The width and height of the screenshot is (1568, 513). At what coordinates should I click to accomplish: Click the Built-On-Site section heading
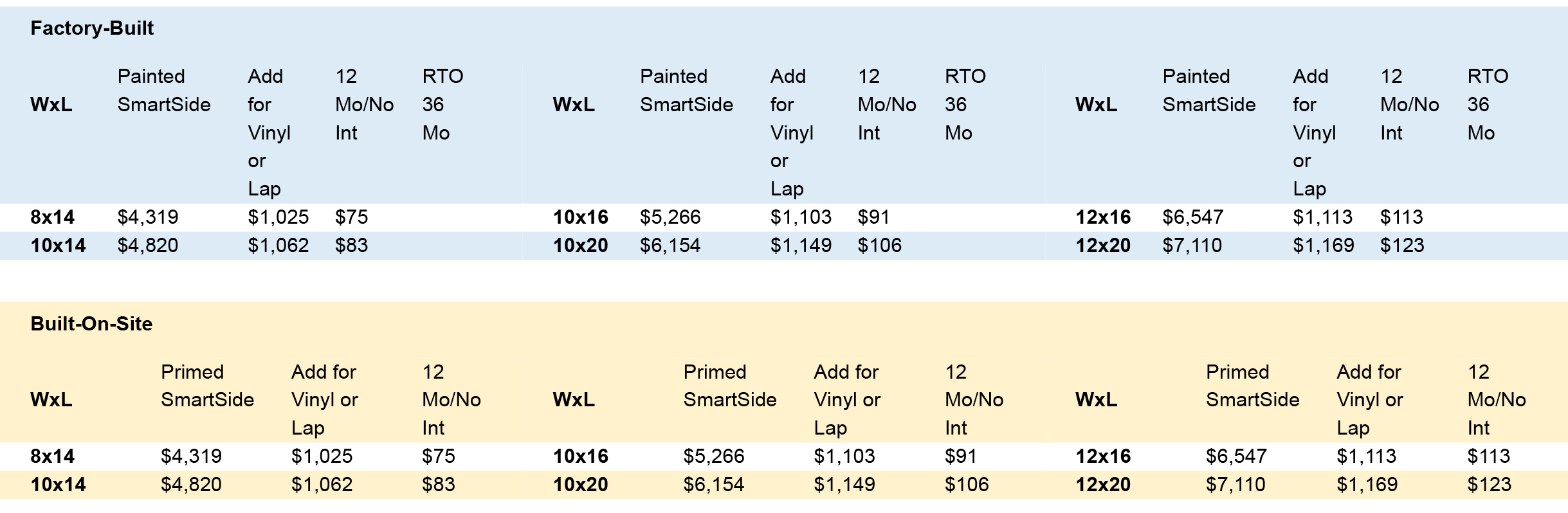[x=91, y=323]
